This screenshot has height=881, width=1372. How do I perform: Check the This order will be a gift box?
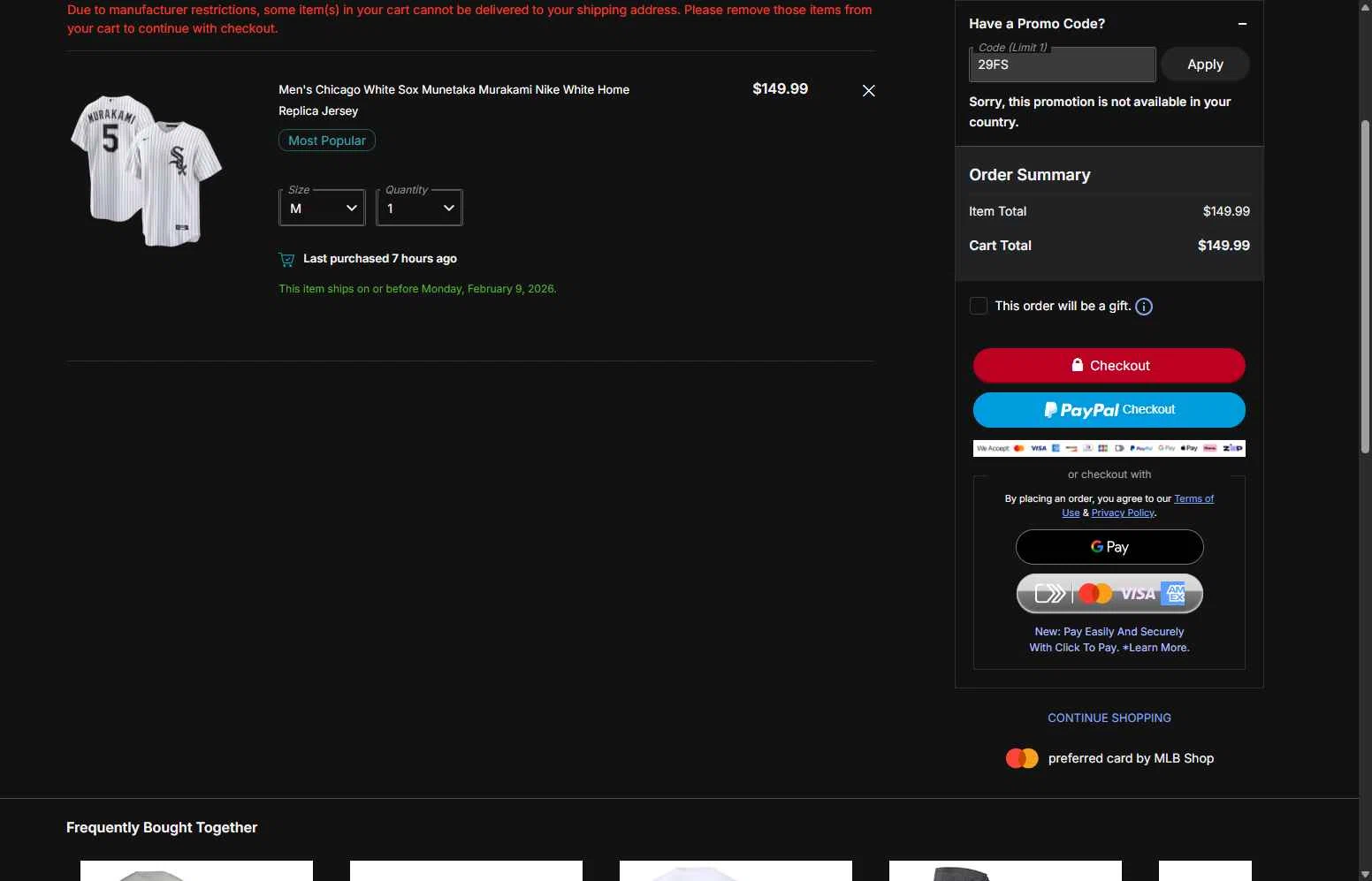tap(979, 306)
